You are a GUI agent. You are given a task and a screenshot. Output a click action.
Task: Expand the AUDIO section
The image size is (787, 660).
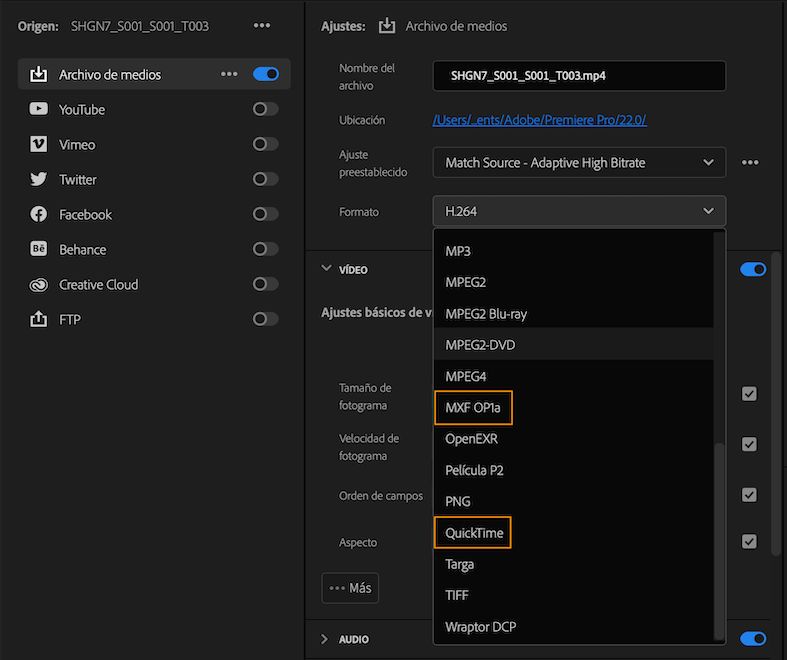(325, 639)
